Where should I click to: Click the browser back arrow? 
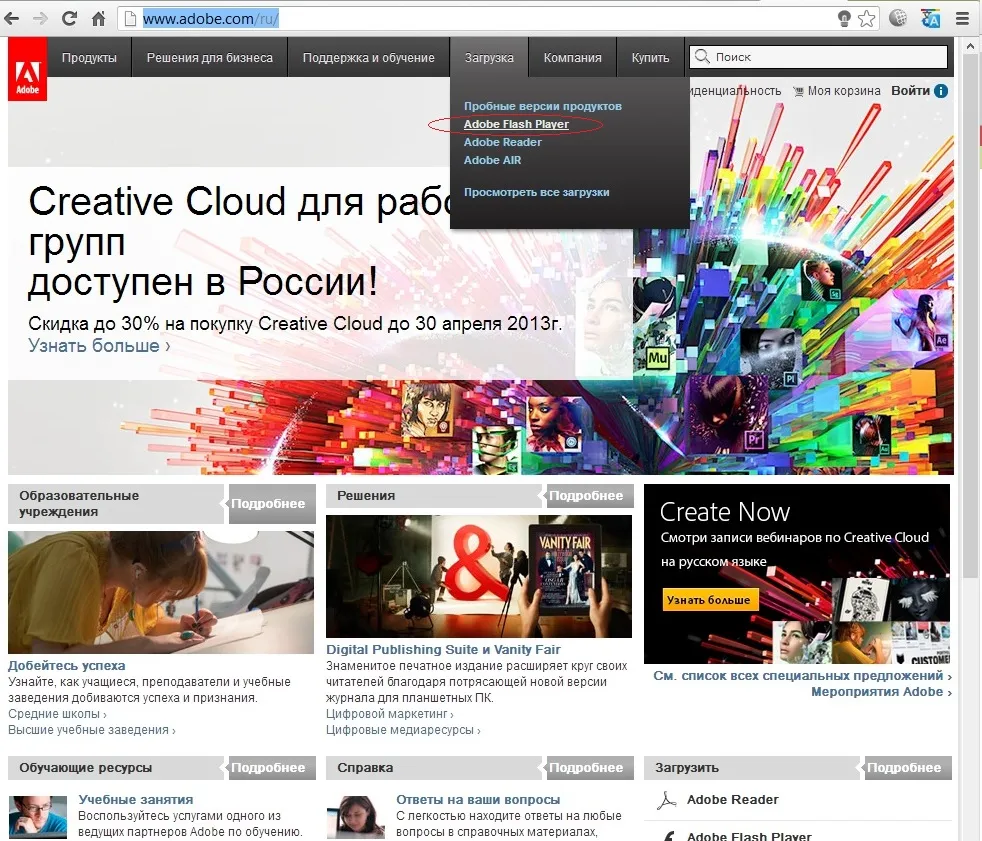click(14, 18)
